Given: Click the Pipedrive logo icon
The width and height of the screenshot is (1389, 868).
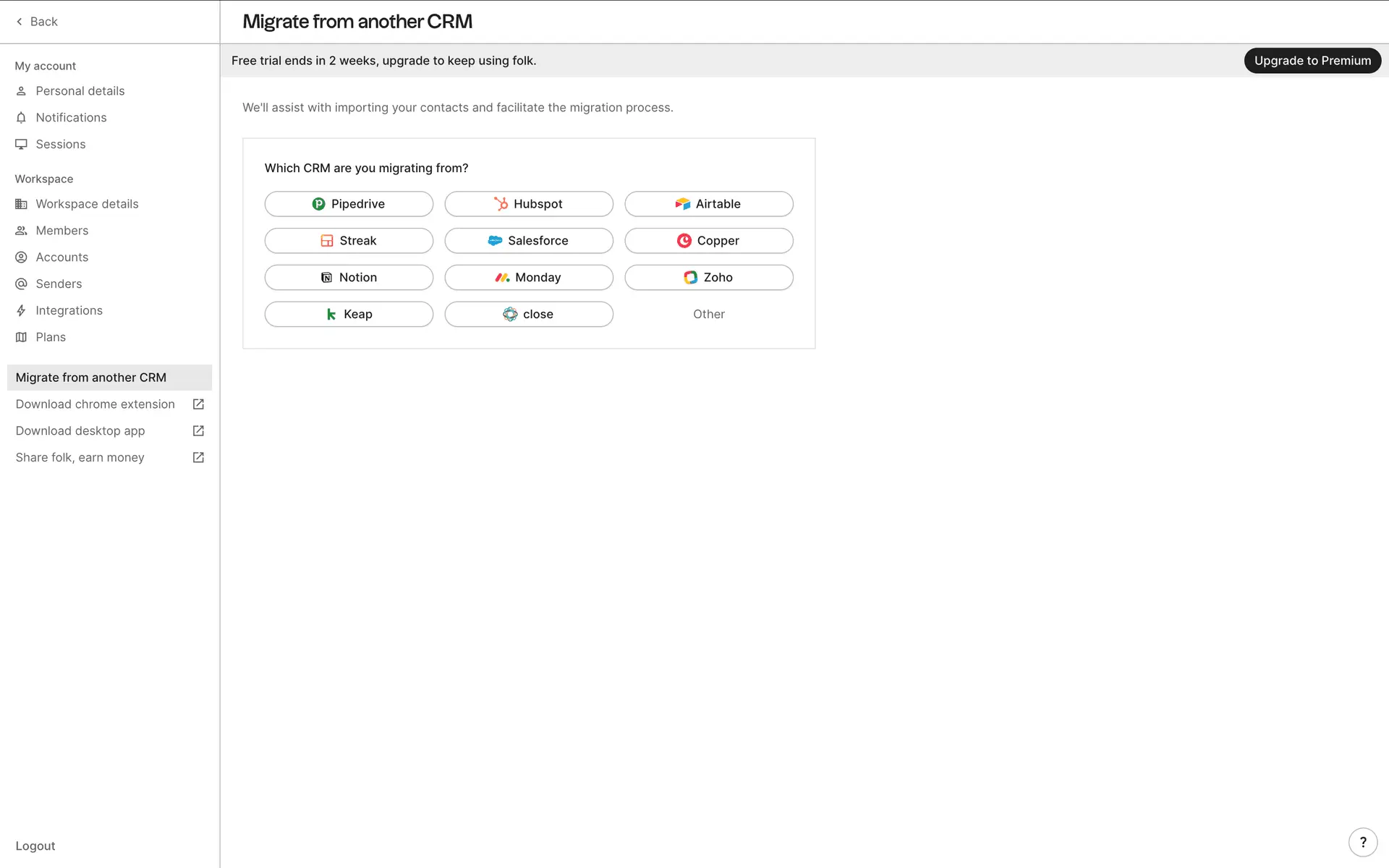Looking at the screenshot, I should click(x=318, y=204).
